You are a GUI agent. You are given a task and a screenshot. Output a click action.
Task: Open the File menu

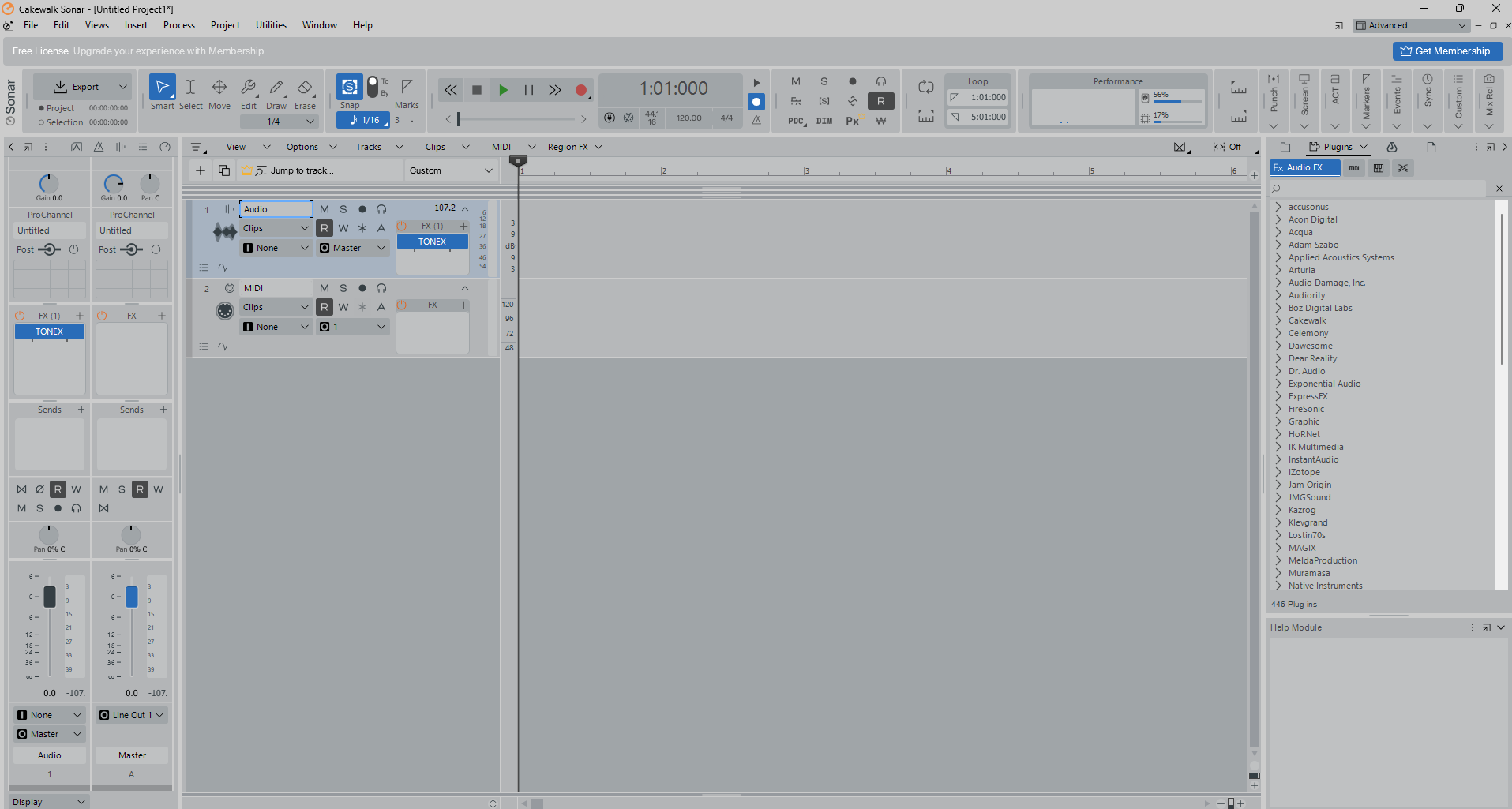pyautogui.click(x=31, y=25)
